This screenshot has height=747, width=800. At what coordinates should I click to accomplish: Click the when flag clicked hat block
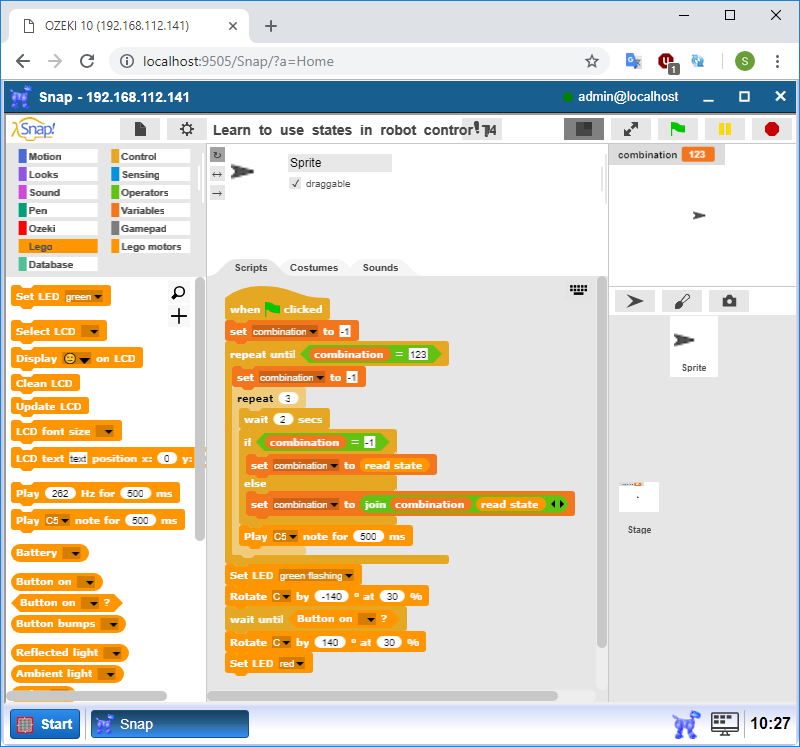pos(277,307)
